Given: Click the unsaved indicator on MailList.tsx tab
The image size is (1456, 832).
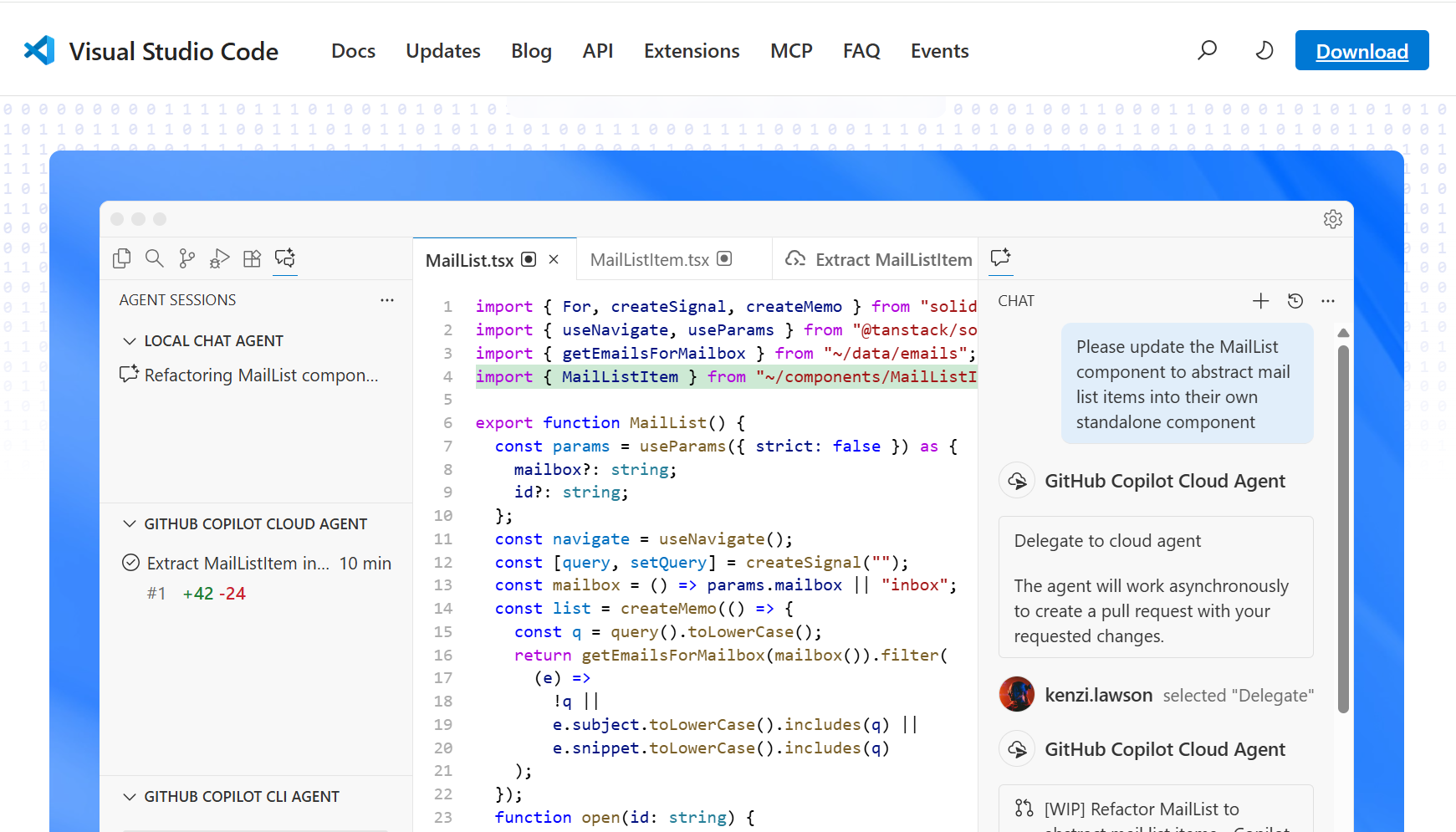Looking at the screenshot, I should pos(529,259).
